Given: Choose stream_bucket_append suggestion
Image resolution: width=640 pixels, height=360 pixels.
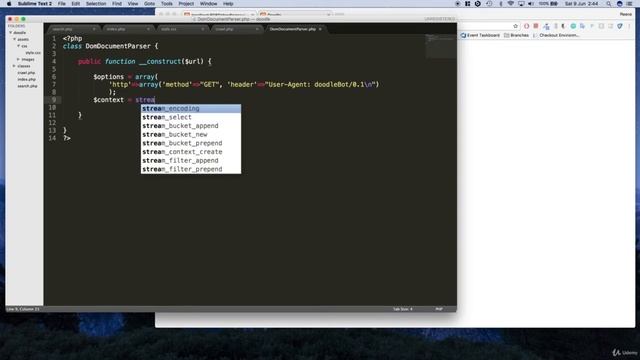Looking at the screenshot, I should [x=191, y=126].
